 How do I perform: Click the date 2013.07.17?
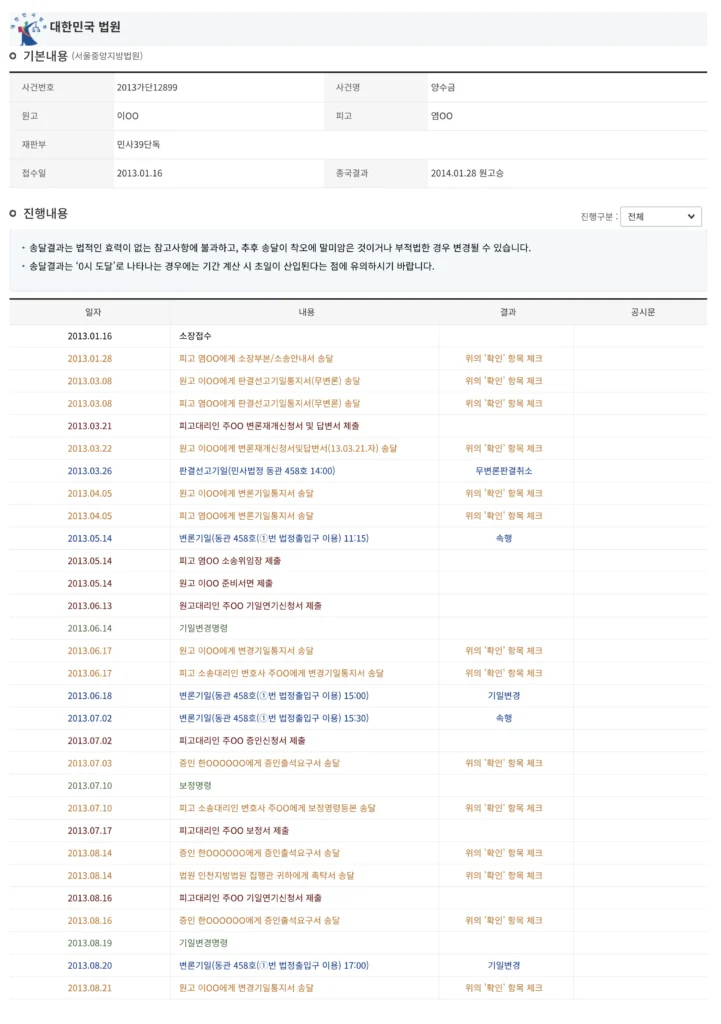point(89,831)
